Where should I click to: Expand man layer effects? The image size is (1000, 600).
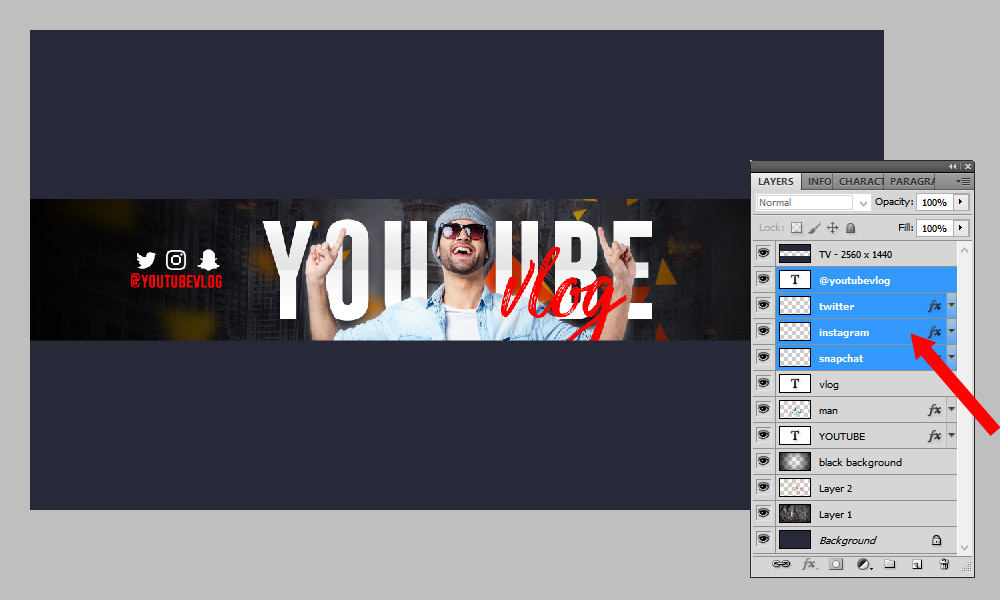click(952, 409)
